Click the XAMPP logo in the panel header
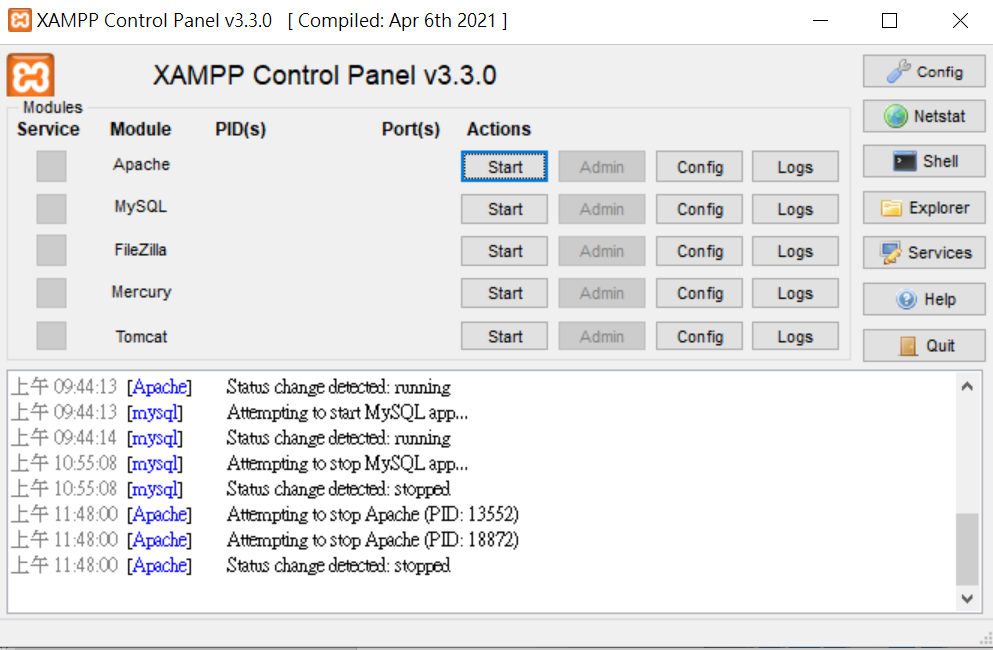Image resolution: width=993 pixels, height=650 pixels. click(x=30, y=75)
